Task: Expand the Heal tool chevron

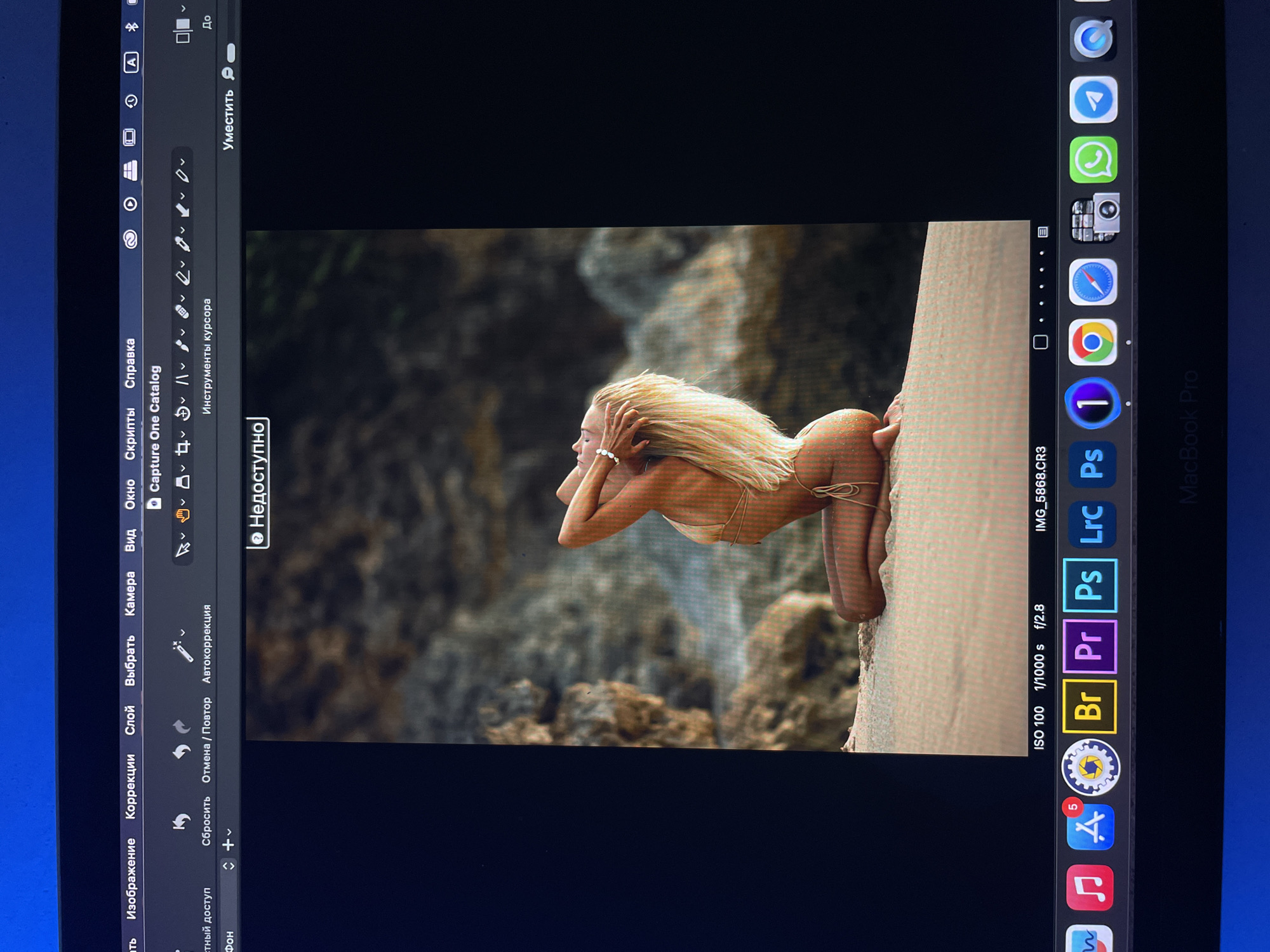Action: coord(182,298)
